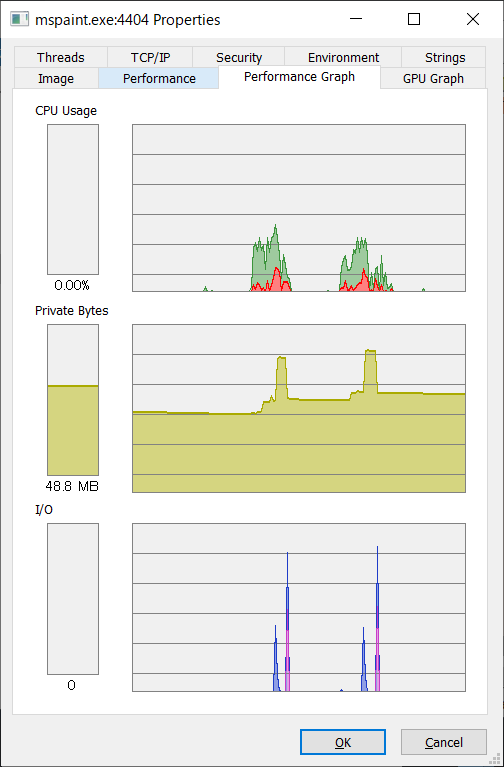Go to the Environment tab
Image resolution: width=504 pixels, height=767 pixels.
click(343, 58)
